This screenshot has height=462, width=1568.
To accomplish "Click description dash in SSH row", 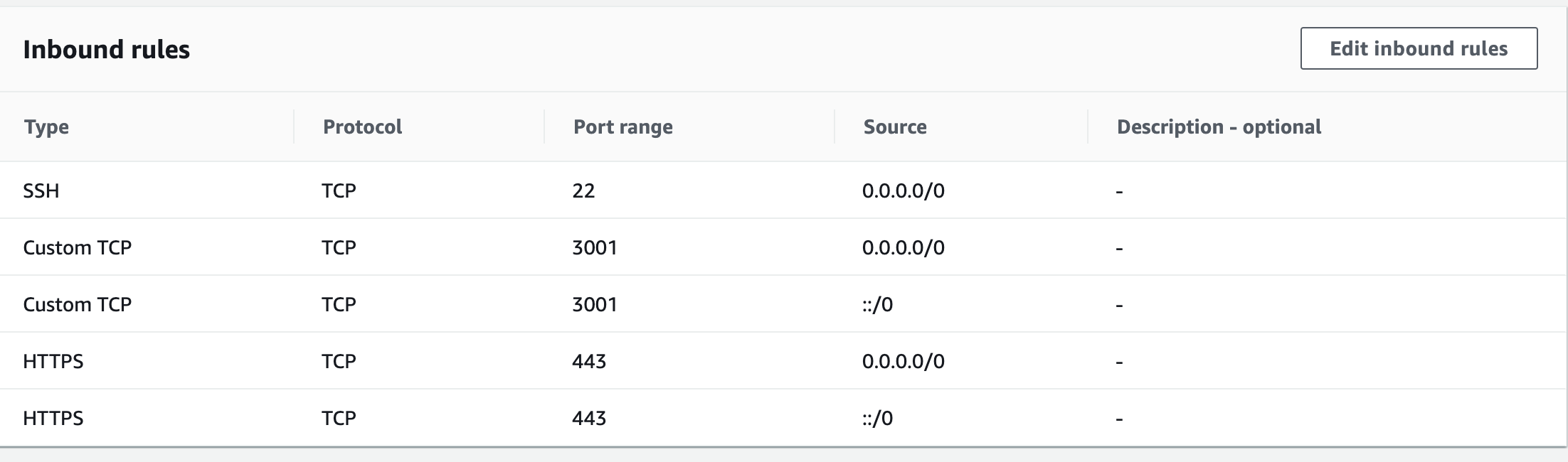I will coord(1119,191).
